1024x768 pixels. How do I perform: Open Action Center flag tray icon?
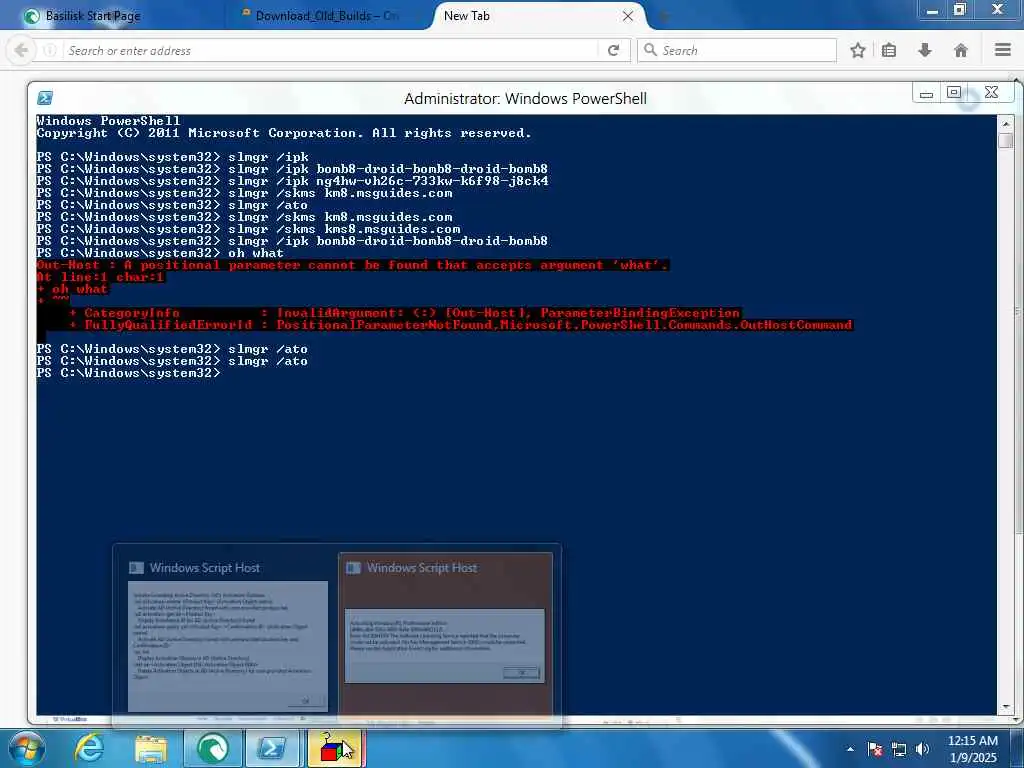875,749
